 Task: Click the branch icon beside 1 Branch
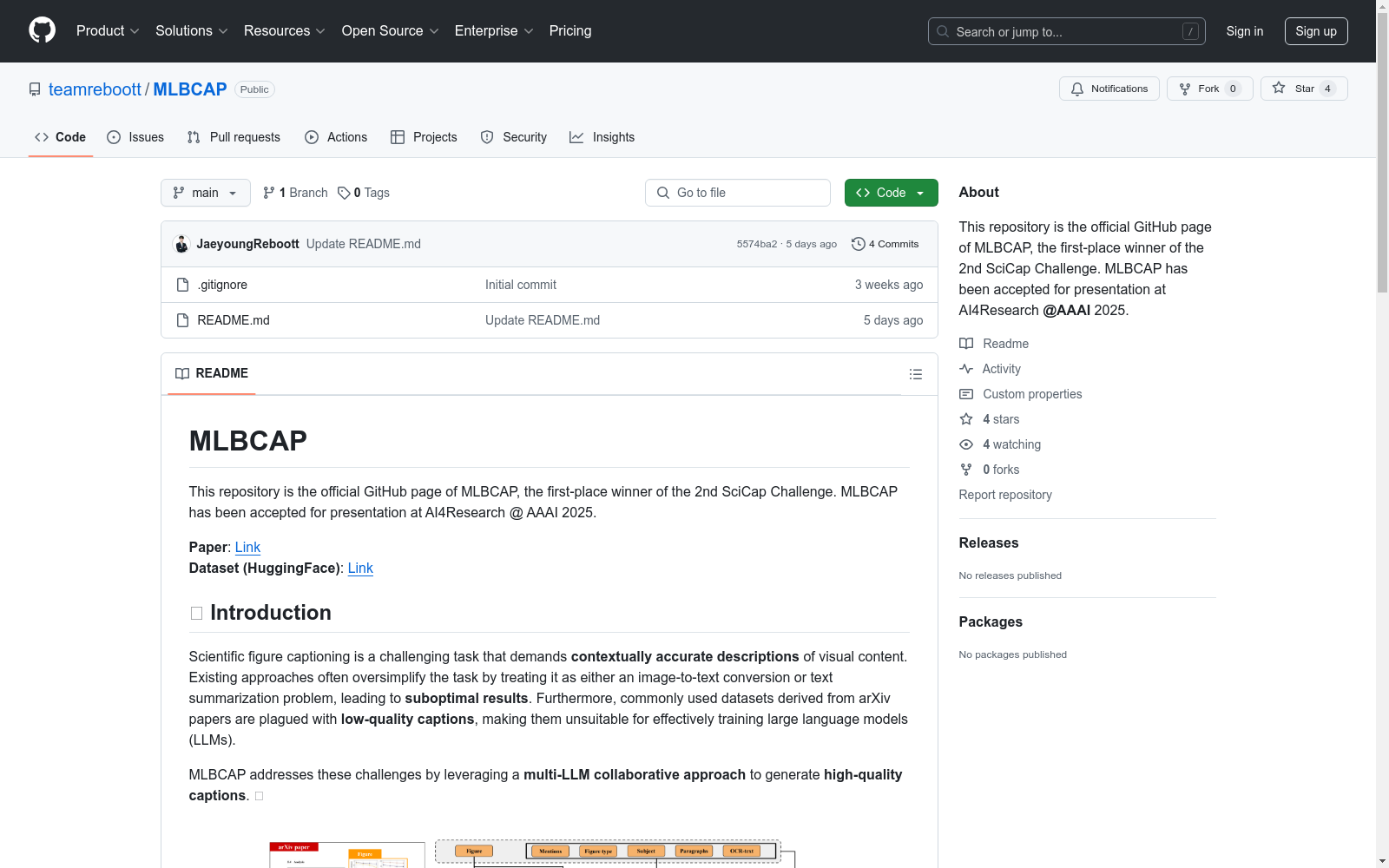click(x=268, y=192)
